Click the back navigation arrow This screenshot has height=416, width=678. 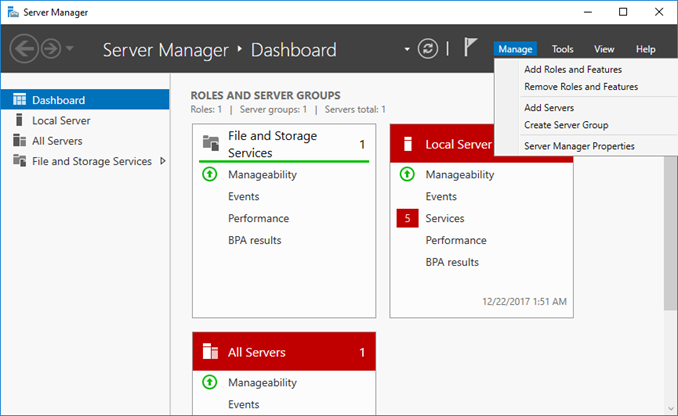[24, 49]
